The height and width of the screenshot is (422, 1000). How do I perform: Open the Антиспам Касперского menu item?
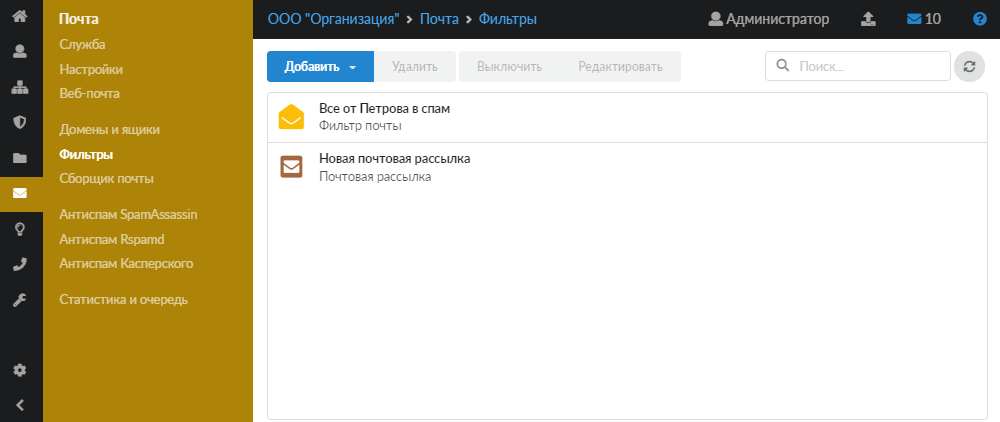126,263
